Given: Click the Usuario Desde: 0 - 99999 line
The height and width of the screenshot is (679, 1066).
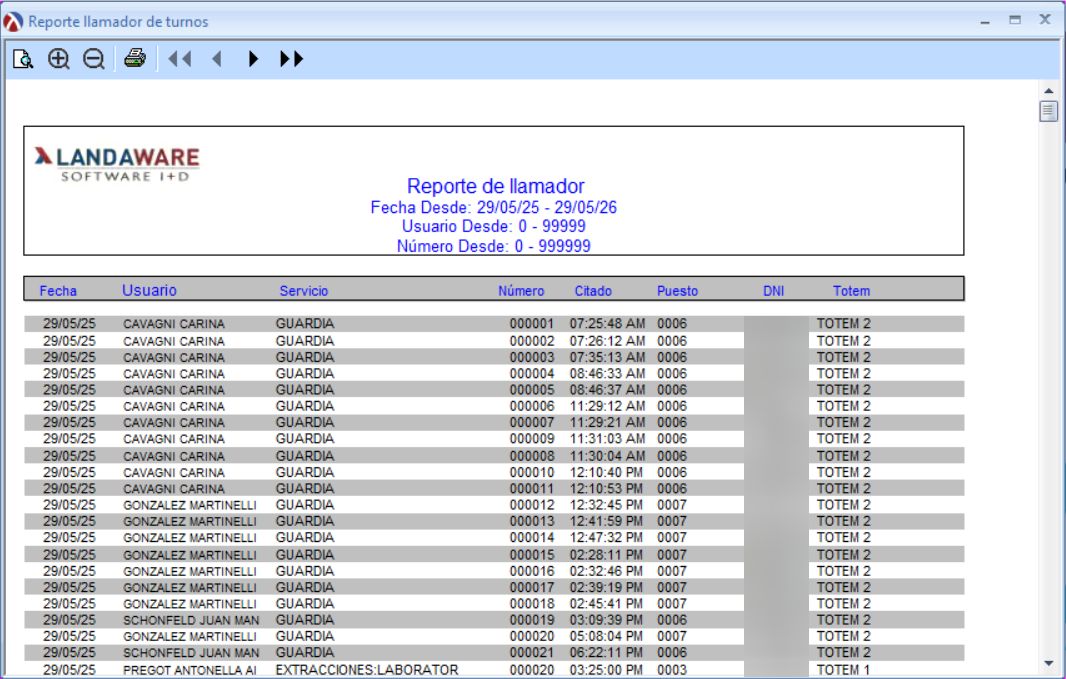Looking at the screenshot, I should coord(494,226).
